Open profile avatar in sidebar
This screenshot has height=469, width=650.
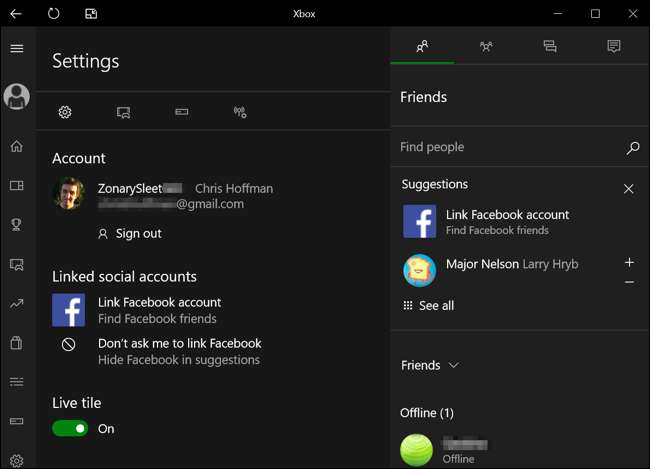click(17, 96)
